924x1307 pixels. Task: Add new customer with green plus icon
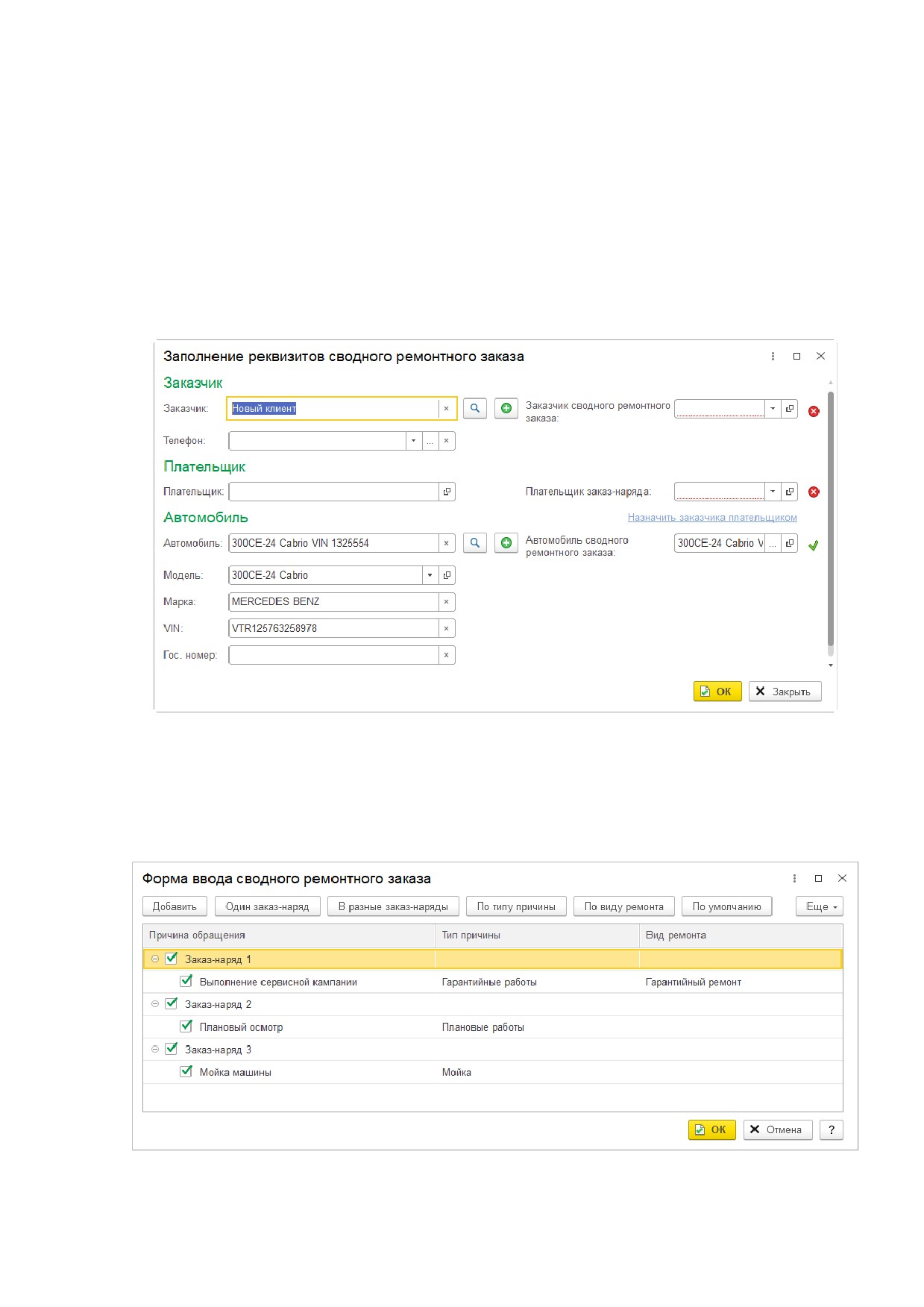pos(506,409)
